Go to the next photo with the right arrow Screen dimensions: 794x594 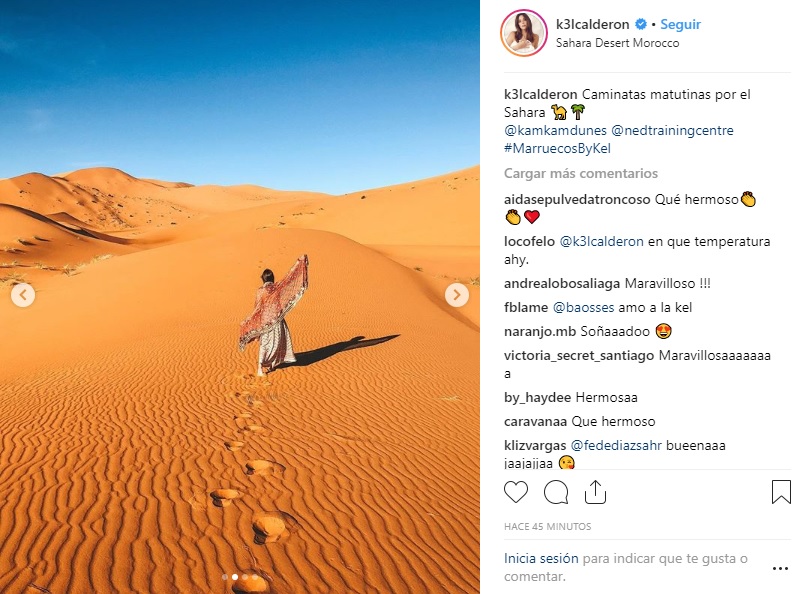tap(456, 294)
